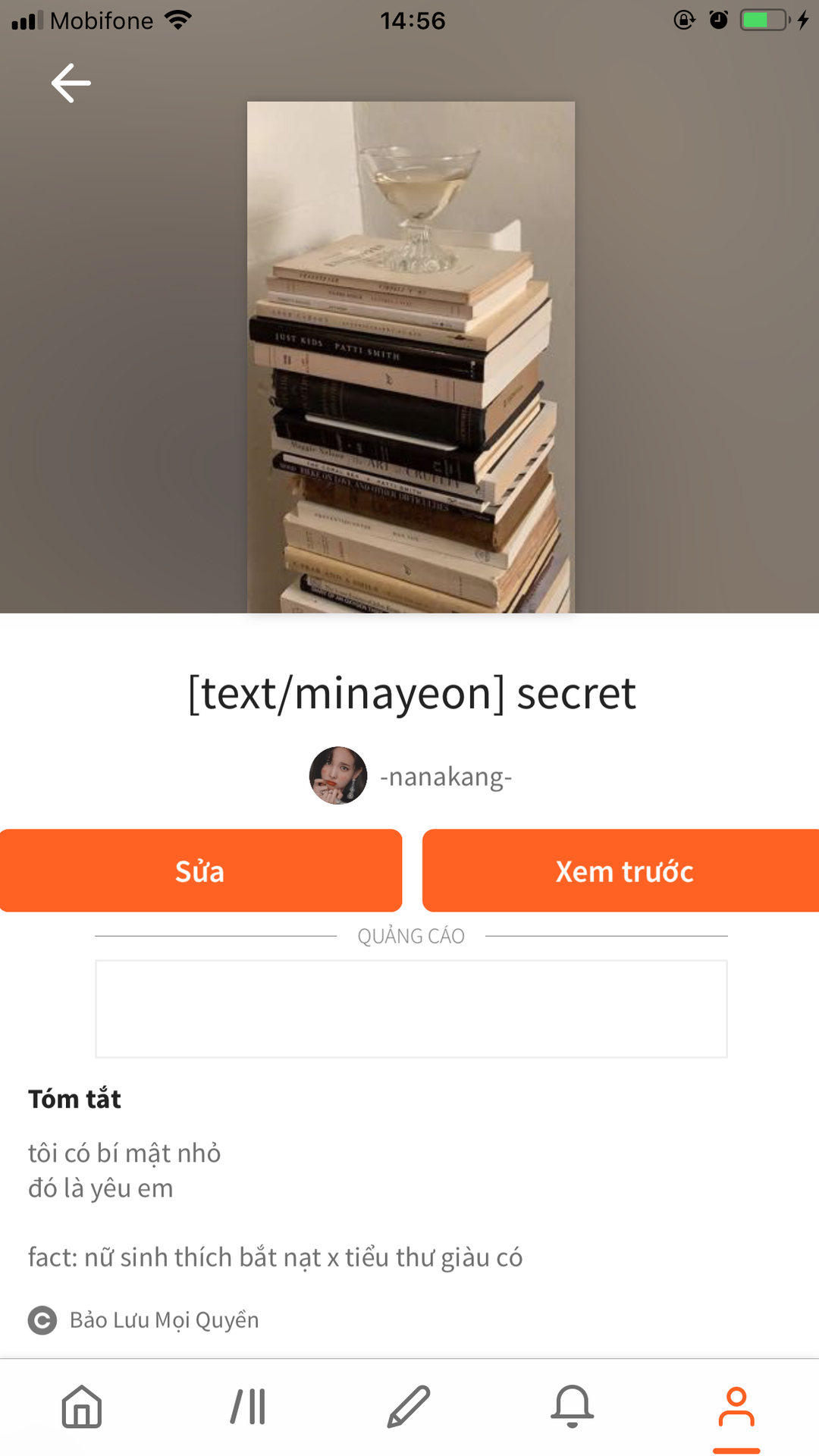Tap the battery status icon
This screenshot has width=819, height=1456.
(765, 20)
